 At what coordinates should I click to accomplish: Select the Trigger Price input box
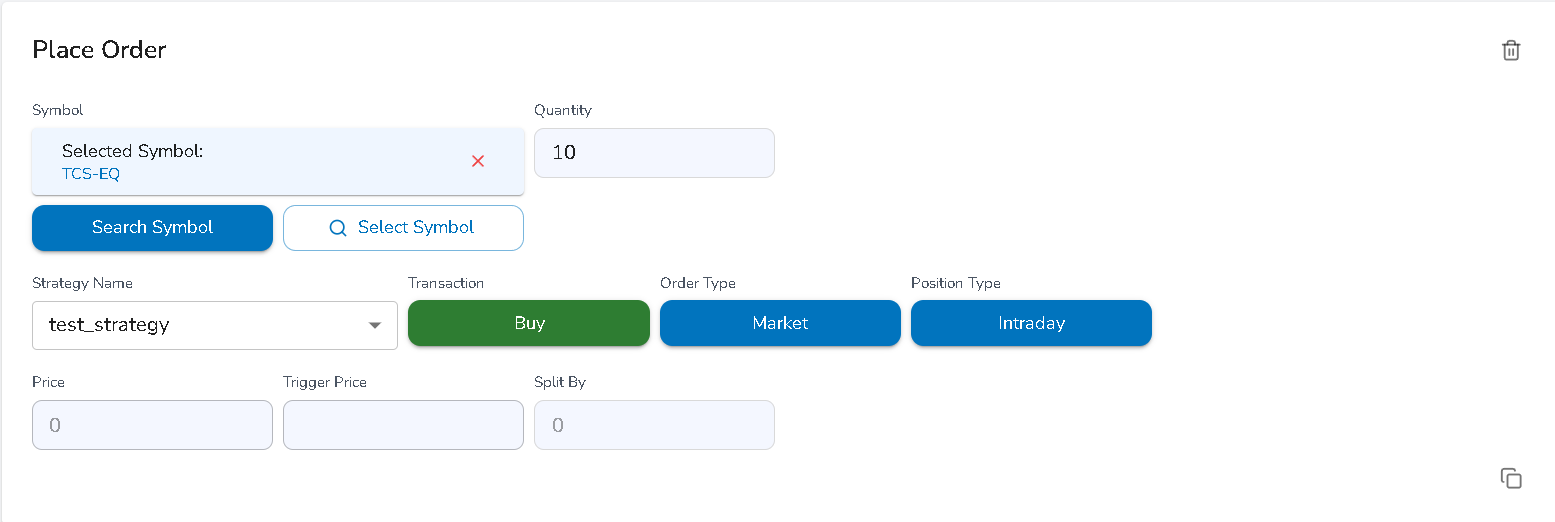click(403, 425)
